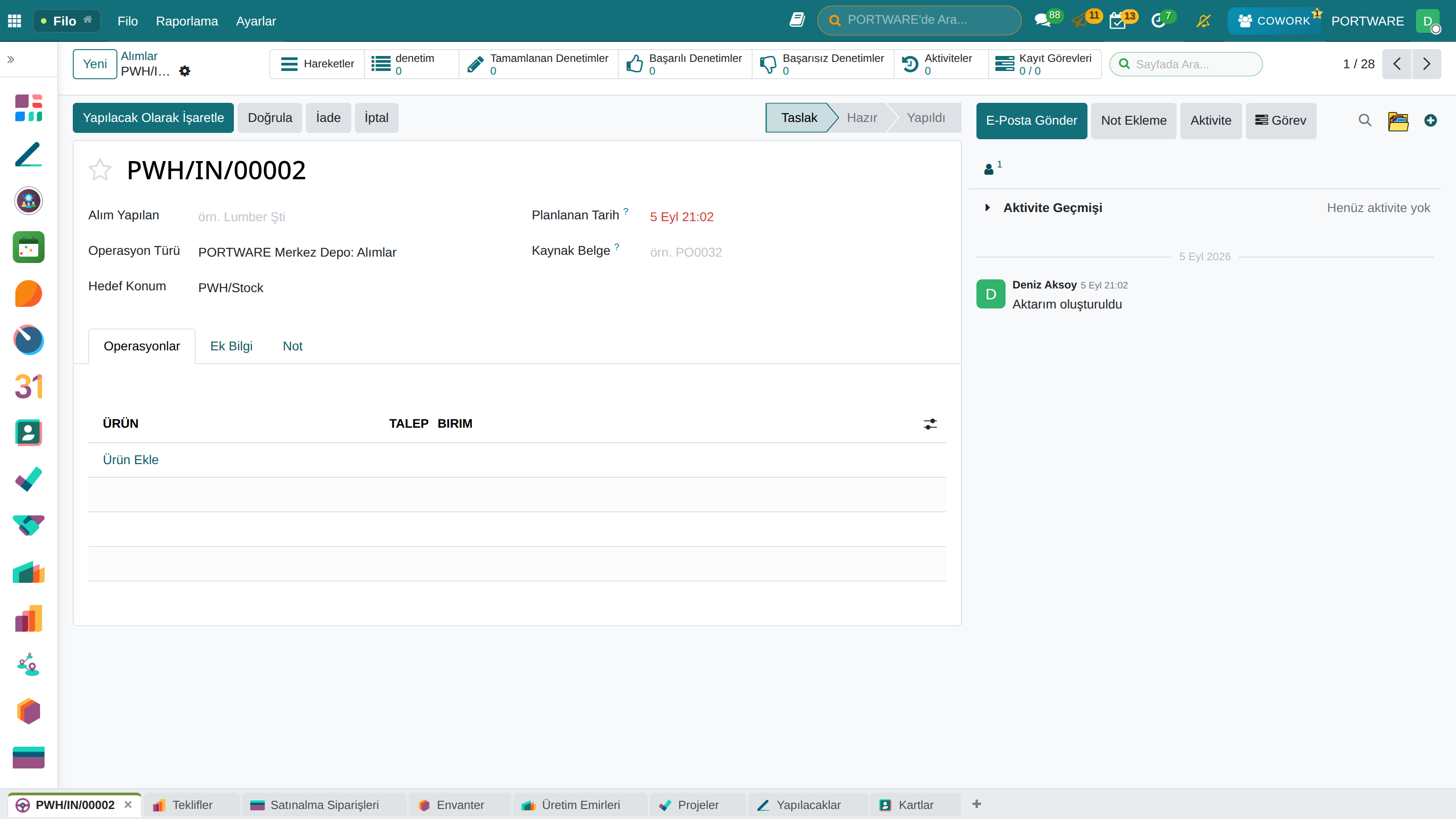
Task: Open the column options adjust icon
Action: coord(930,424)
